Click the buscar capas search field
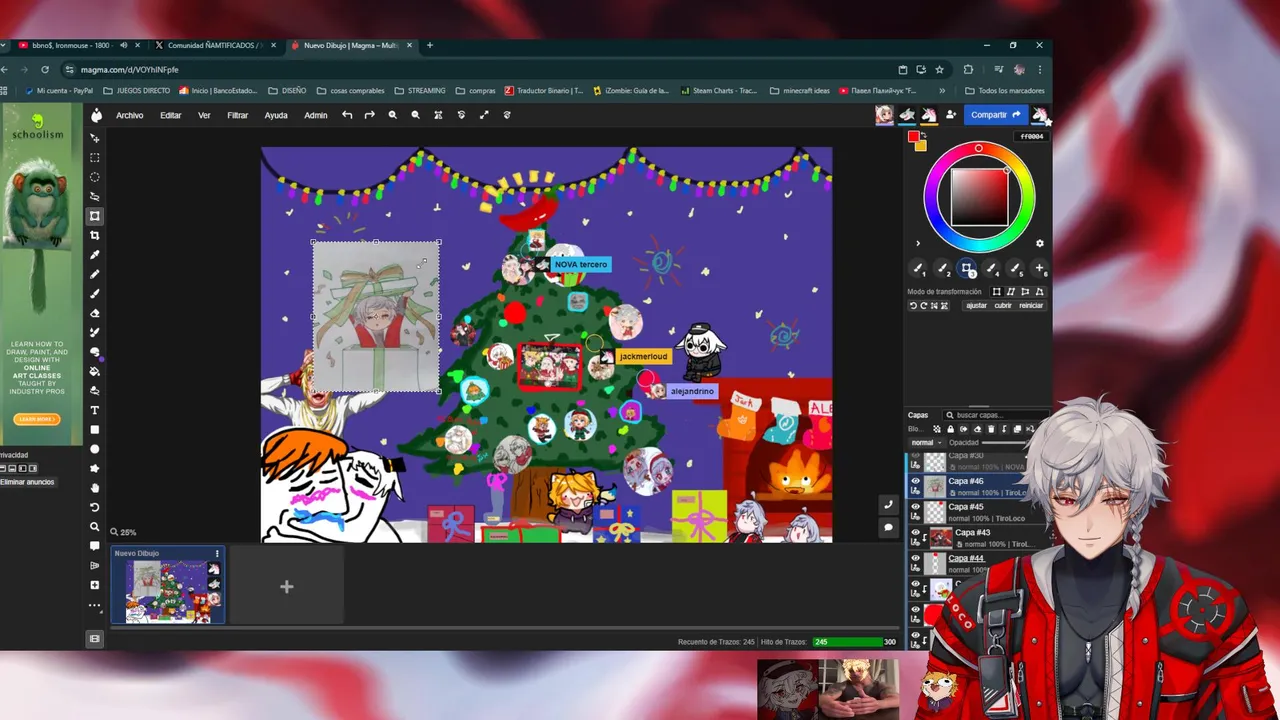 point(990,415)
